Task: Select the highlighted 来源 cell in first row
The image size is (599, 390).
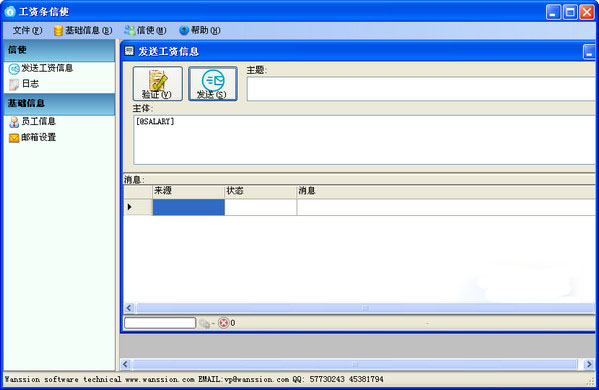Action: (189, 207)
